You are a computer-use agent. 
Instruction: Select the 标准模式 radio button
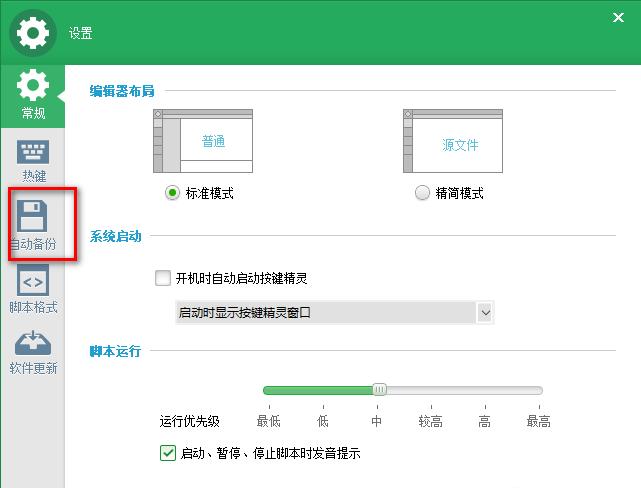tap(172, 193)
